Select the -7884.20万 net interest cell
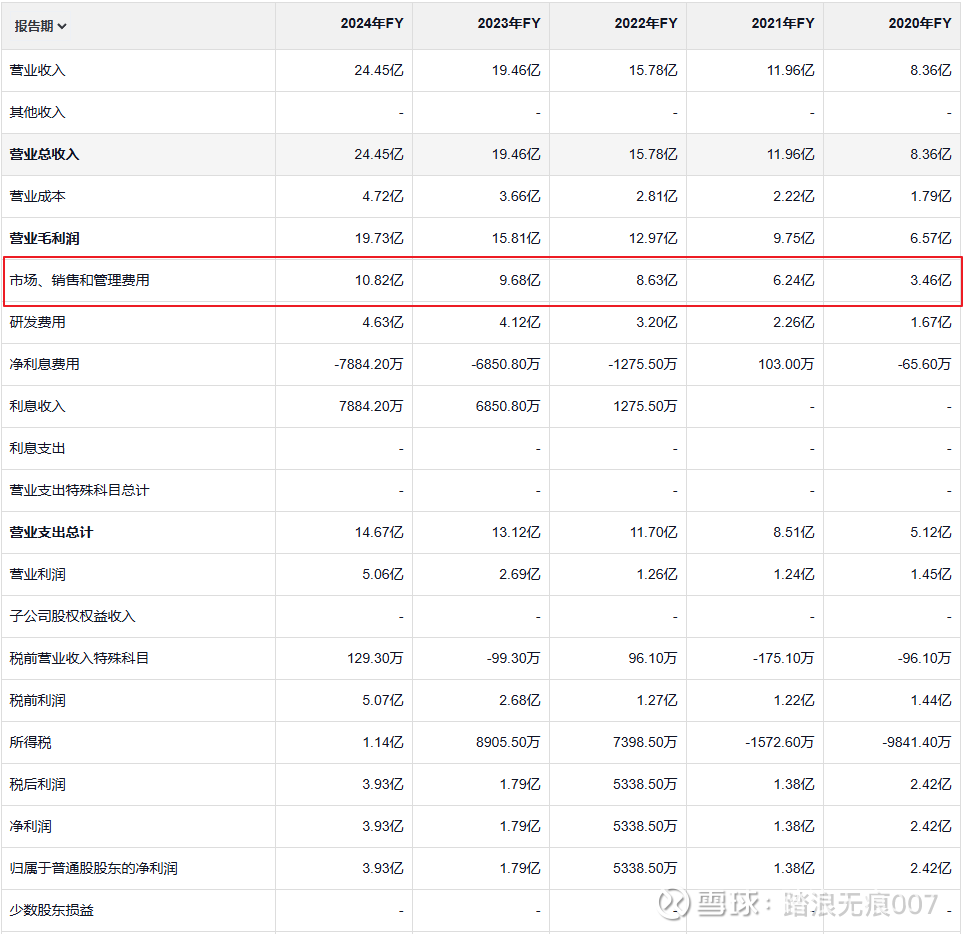This screenshot has width=966, height=934. point(368,365)
